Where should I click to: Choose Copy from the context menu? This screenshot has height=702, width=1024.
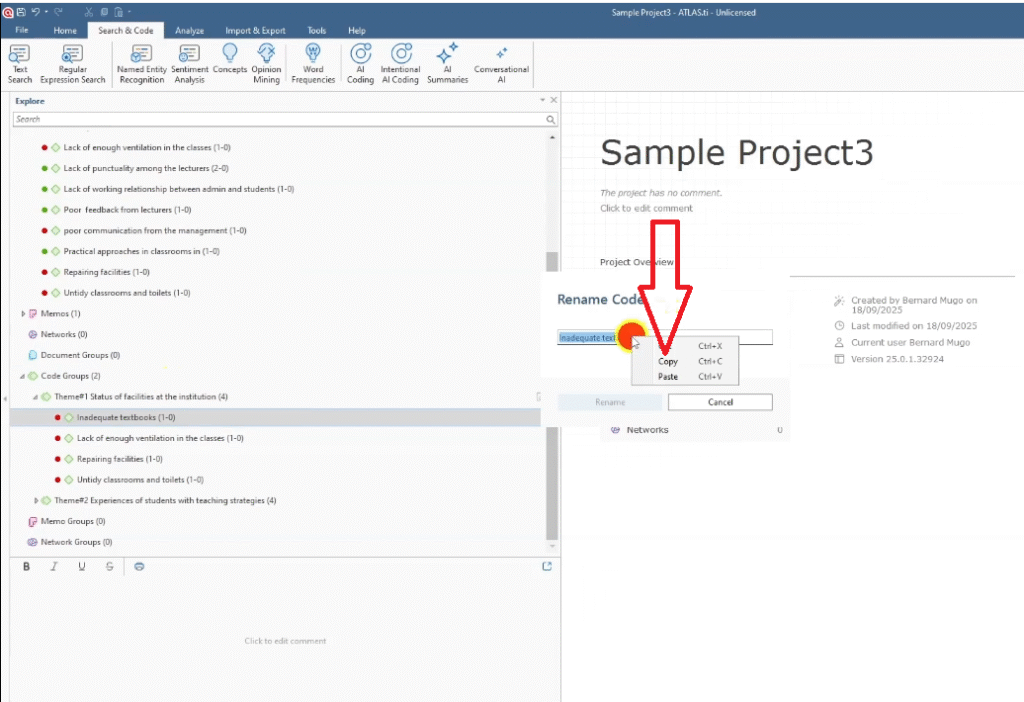[x=668, y=361]
